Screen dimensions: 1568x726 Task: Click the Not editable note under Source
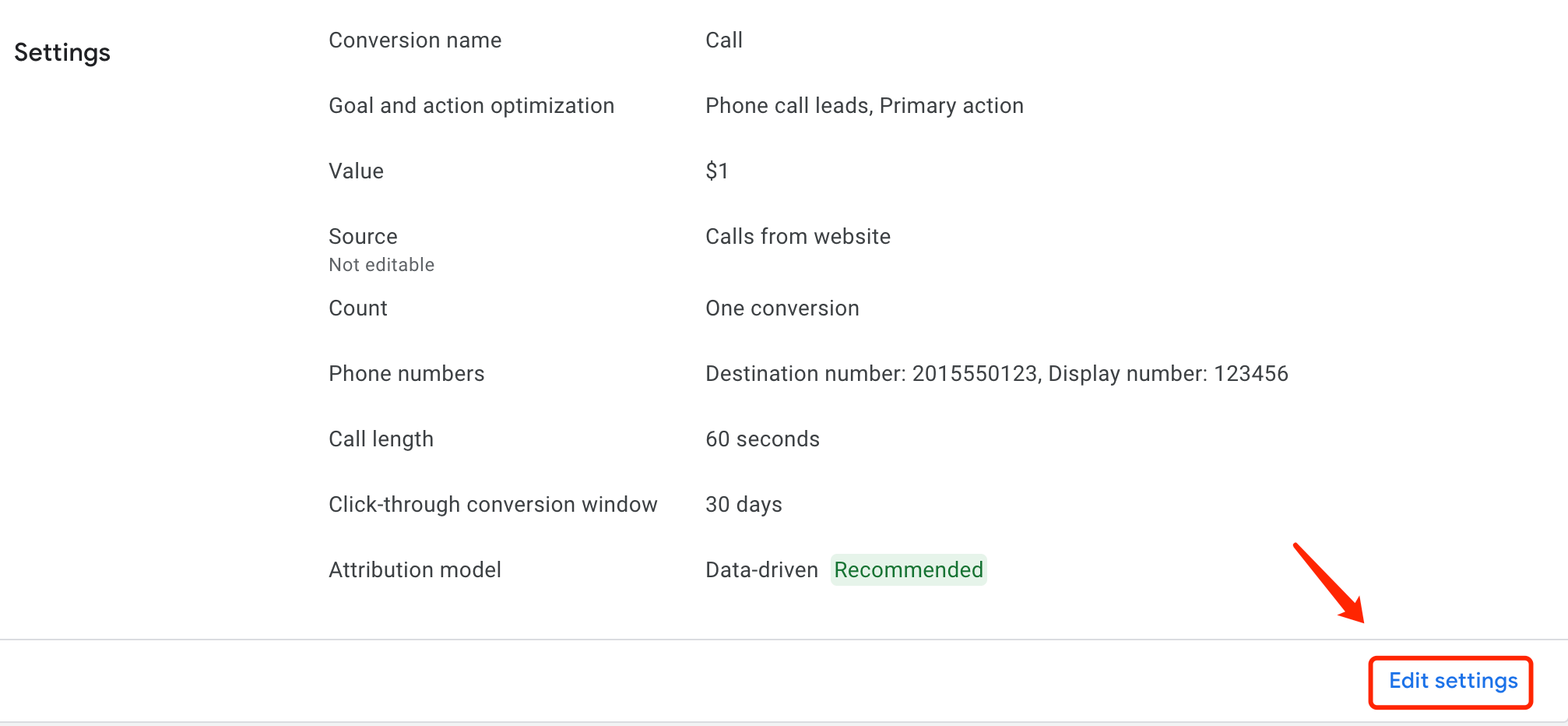click(x=381, y=265)
